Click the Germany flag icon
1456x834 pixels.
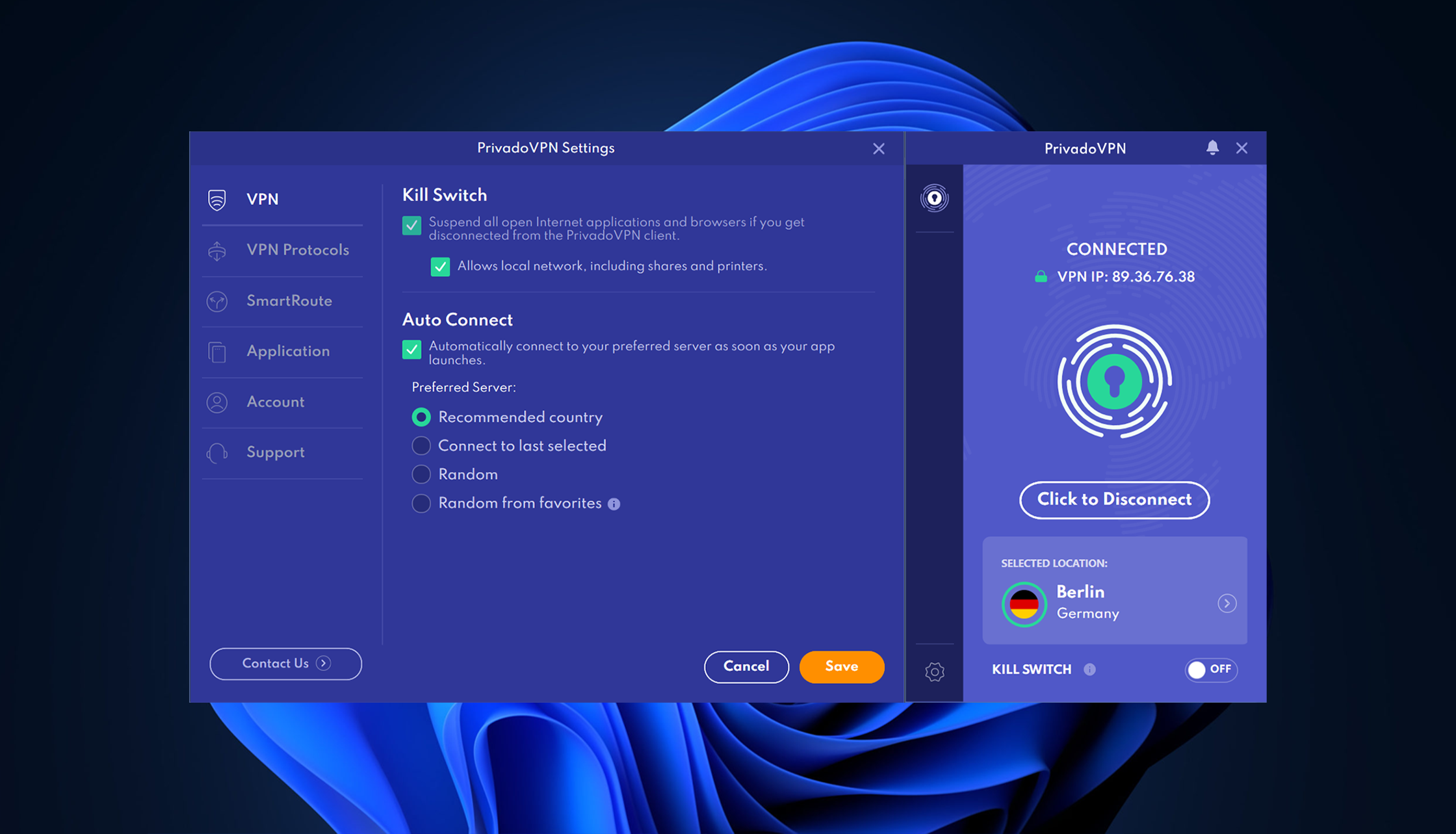coord(1024,604)
